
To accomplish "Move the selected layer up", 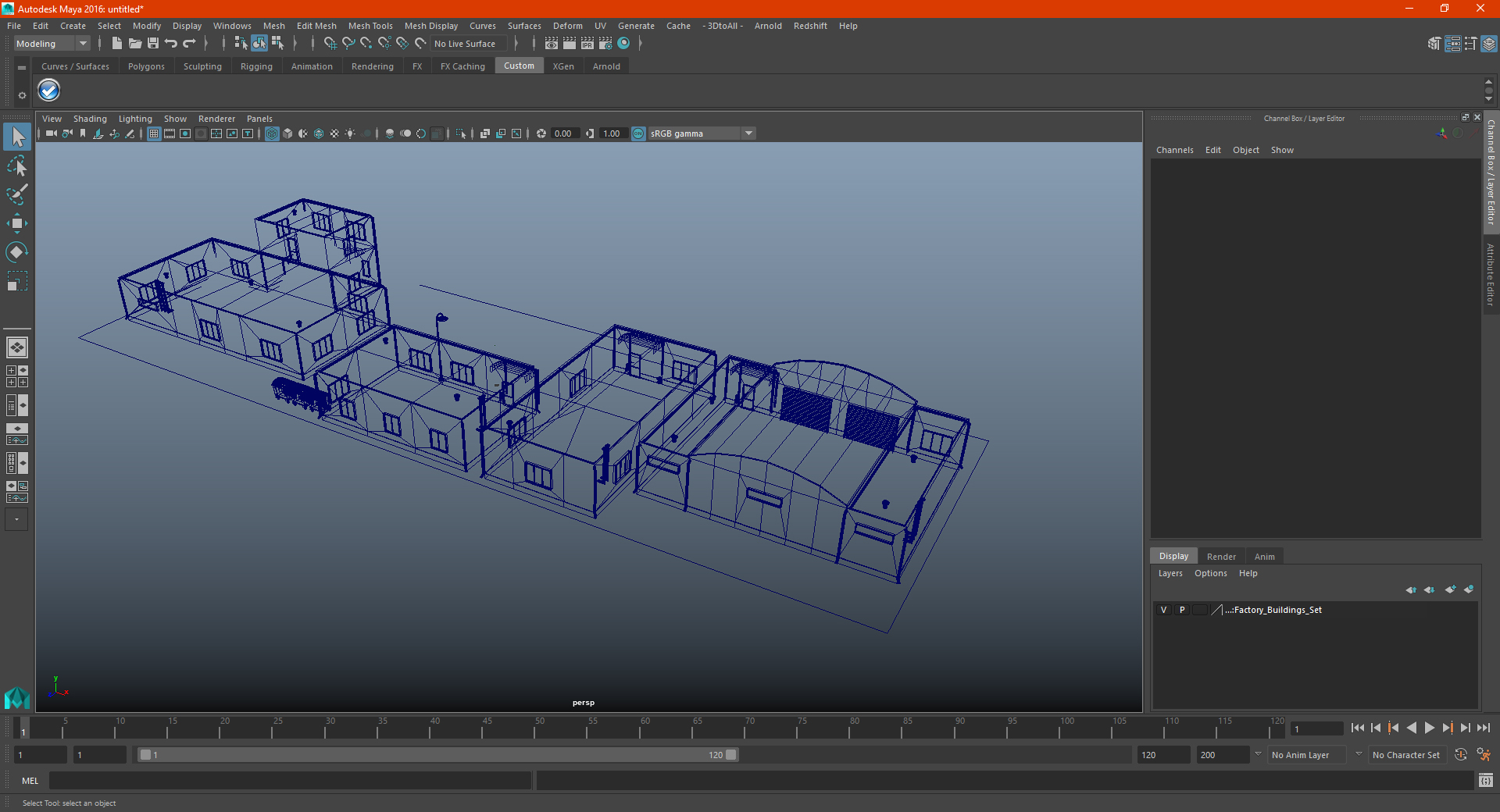I will pos(1411,589).
